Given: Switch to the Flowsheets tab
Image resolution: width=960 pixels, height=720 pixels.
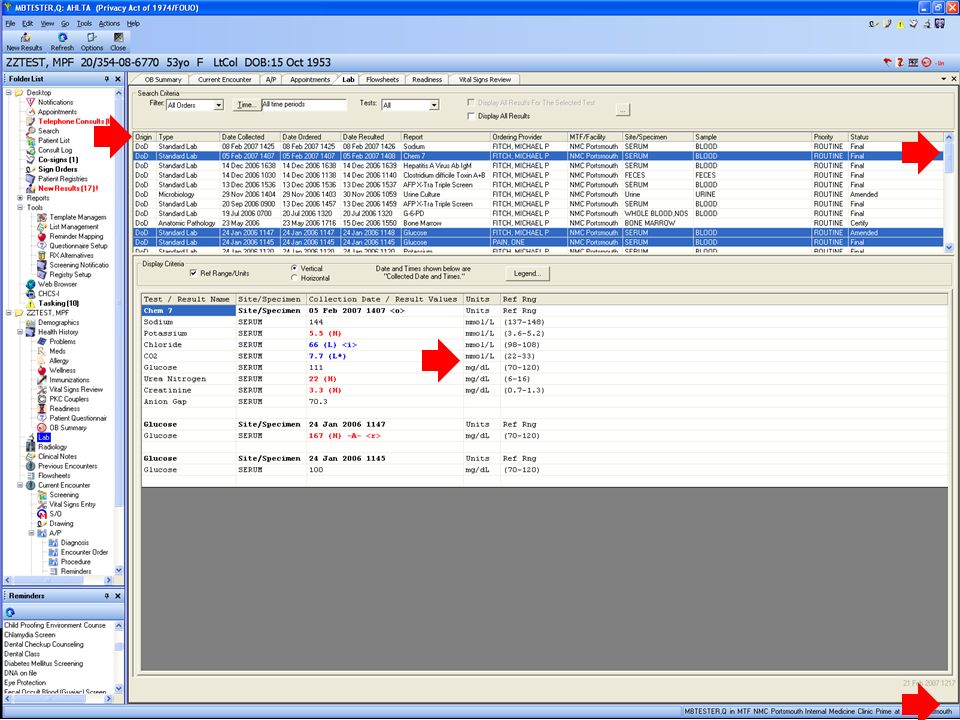Looking at the screenshot, I should coord(383,80).
